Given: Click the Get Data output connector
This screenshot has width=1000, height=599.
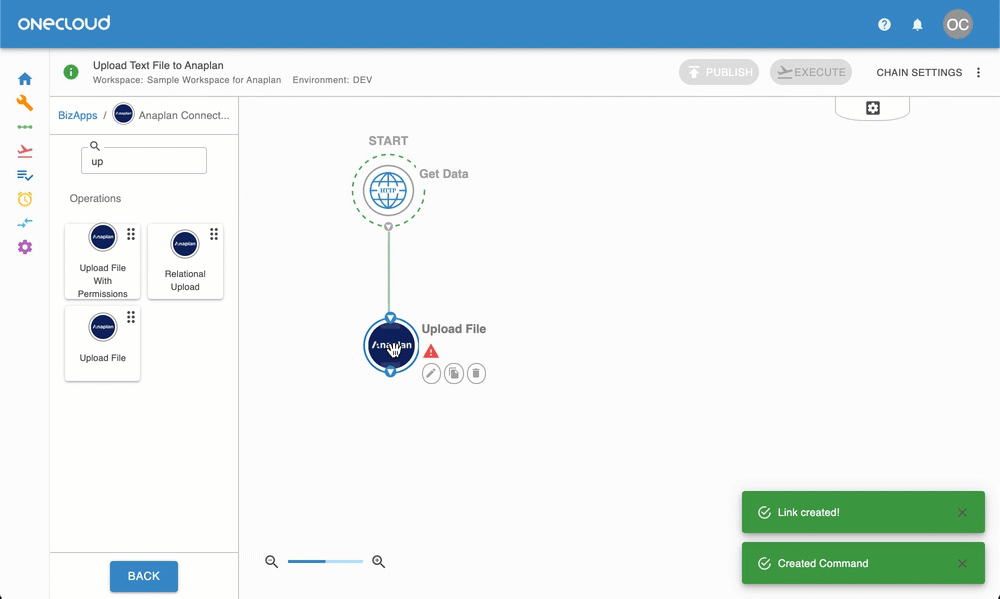Looking at the screenshot, I should (388, 226).
